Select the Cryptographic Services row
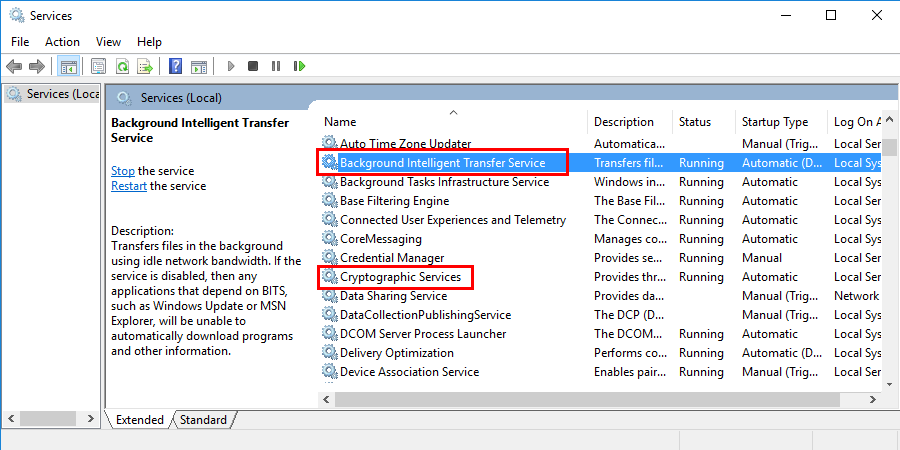Viewport: 900px width, 450px height. (x=600, y=277)
